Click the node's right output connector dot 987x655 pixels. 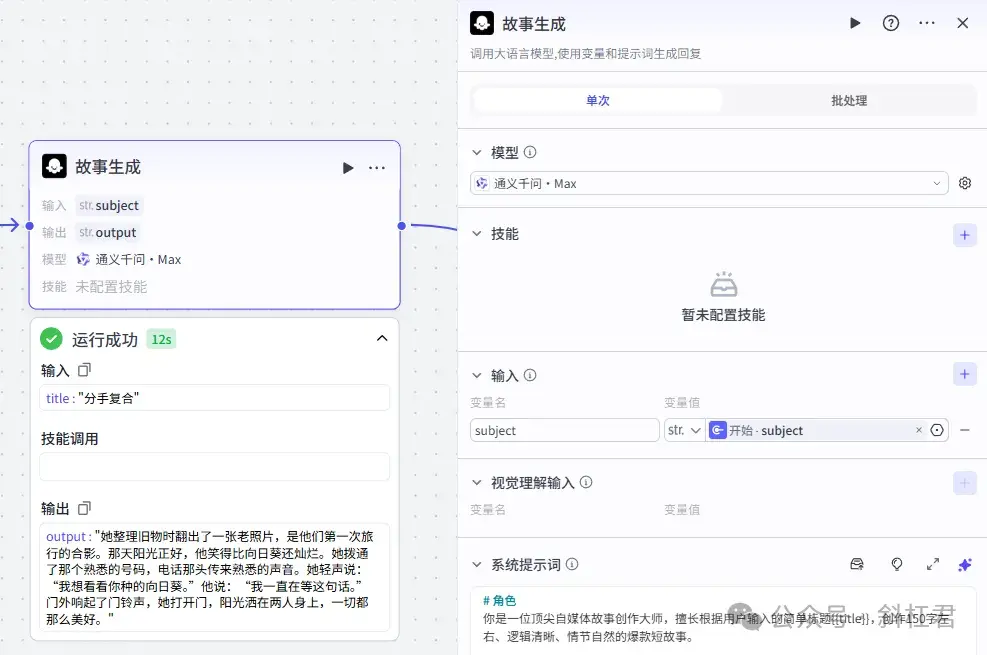pos(402,225)
